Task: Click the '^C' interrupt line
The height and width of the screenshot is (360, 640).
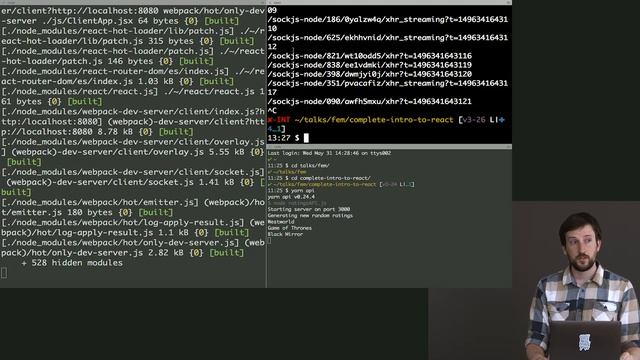Action: coord(272,111)
